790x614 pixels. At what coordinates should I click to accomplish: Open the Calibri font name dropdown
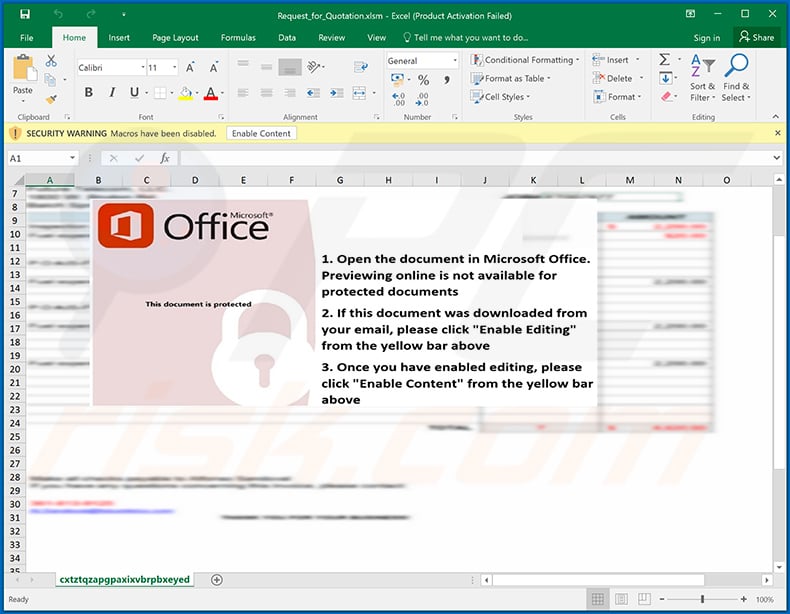pos(111,68)
